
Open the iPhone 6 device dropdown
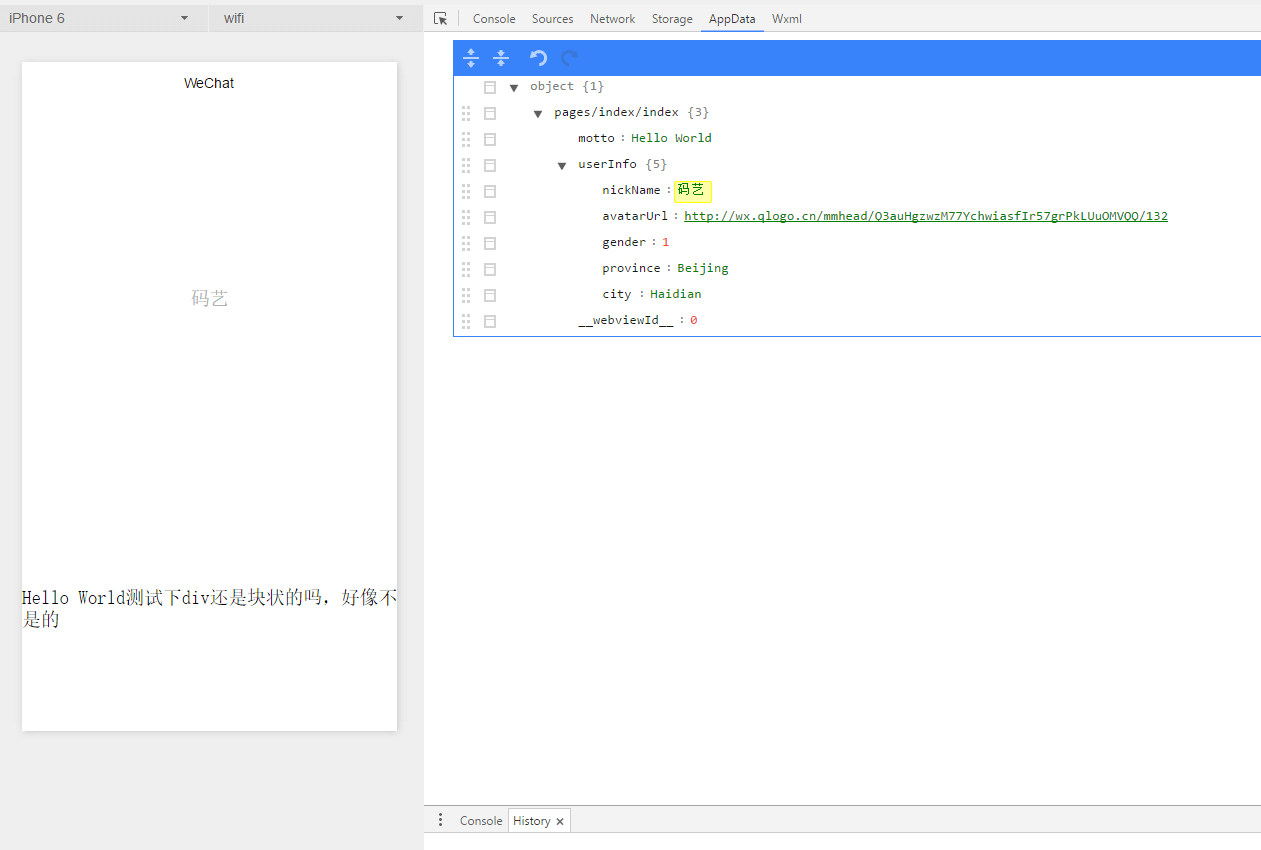(100, 18)
